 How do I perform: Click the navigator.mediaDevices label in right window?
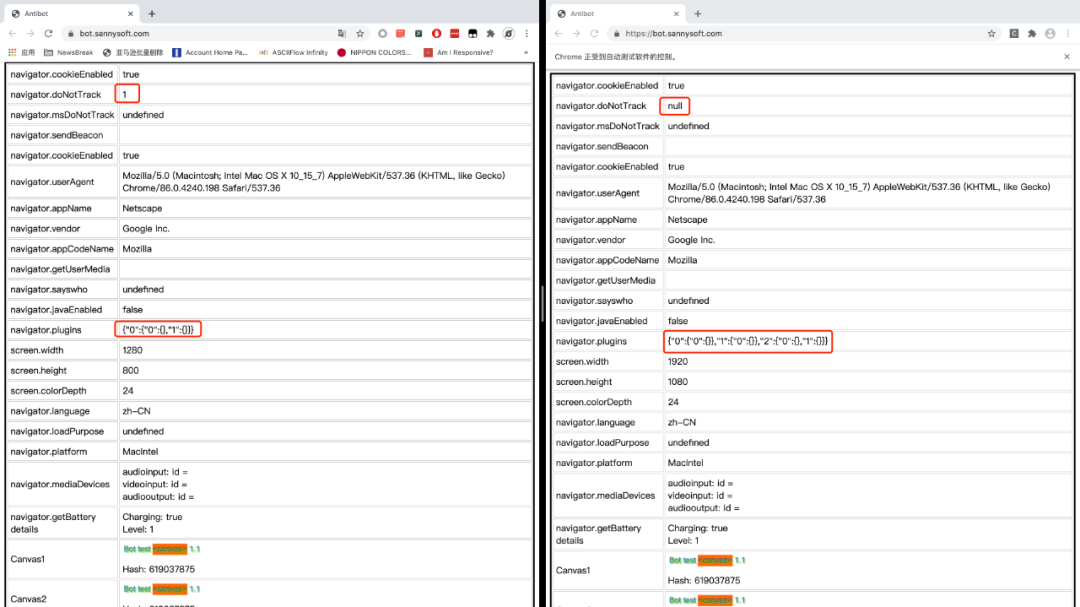(x=605, y=495)
